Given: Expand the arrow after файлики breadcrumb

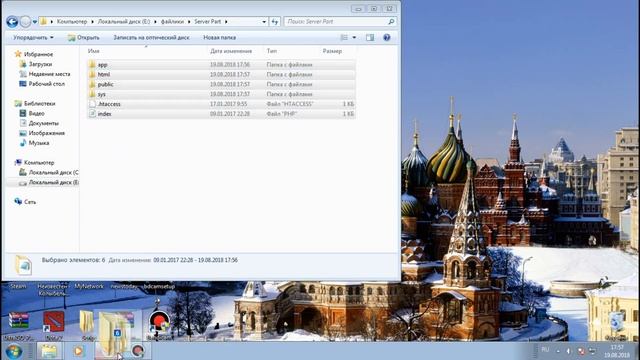Looking at the screenshot, I should click(x=189, y=22).
